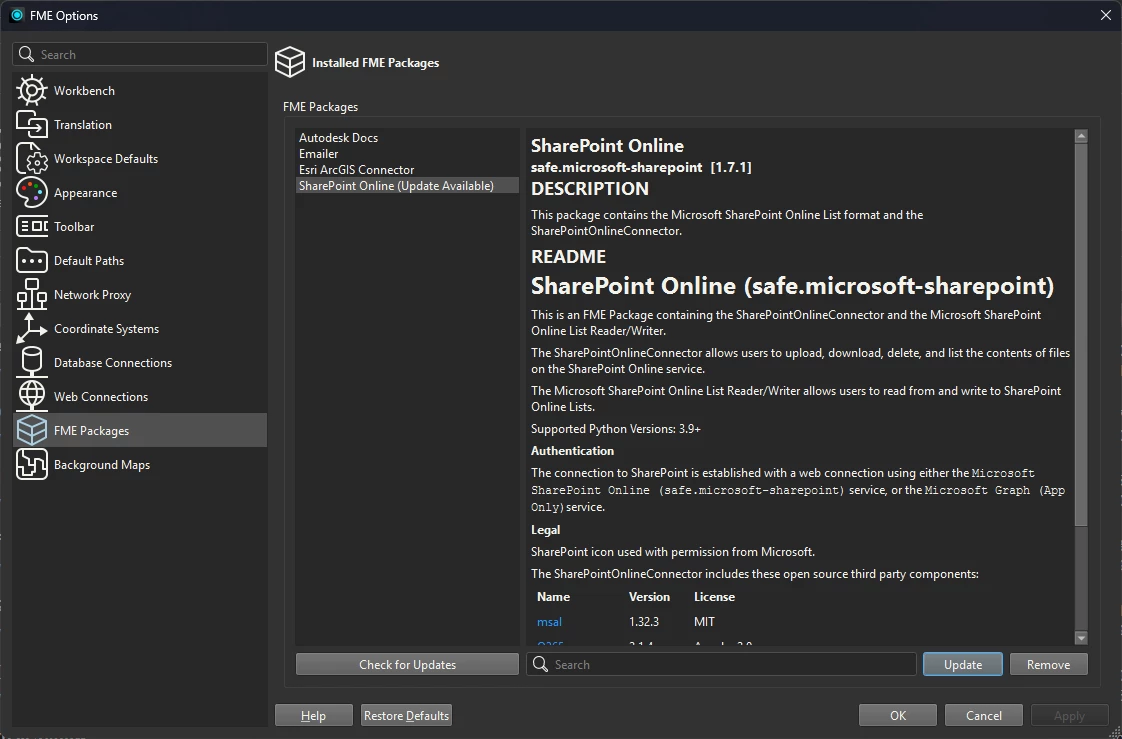Click the 1.32.3 version cell
This screenshot has width=1122, height=739.
pyautogui.click(x=644, y=622)
